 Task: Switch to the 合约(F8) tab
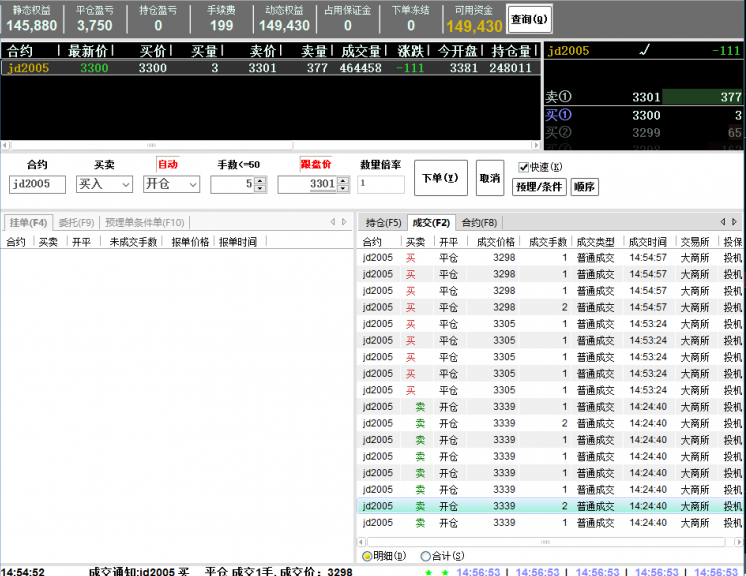tap(480, 223)
